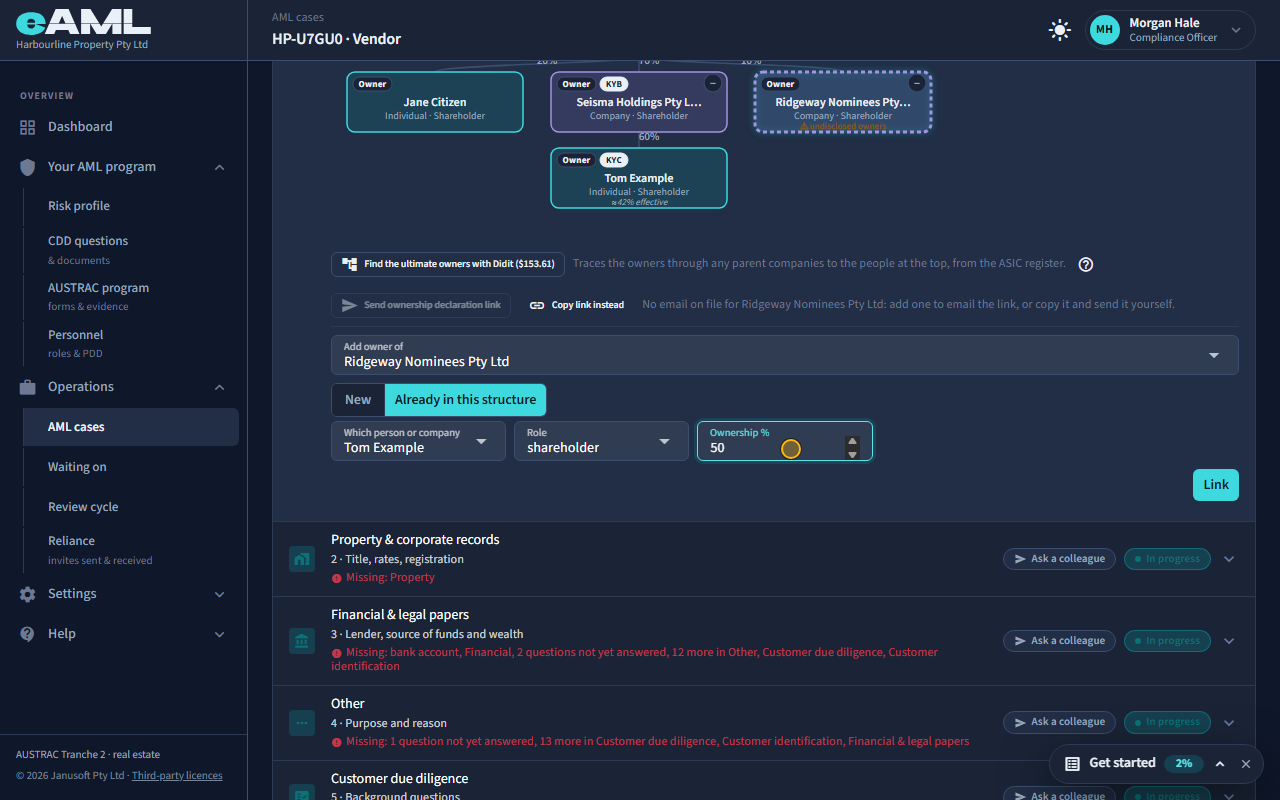Viewport: 1280px width, 800px height.
Task: Click the Other section ellipsis icon
Action: [302, 722]
